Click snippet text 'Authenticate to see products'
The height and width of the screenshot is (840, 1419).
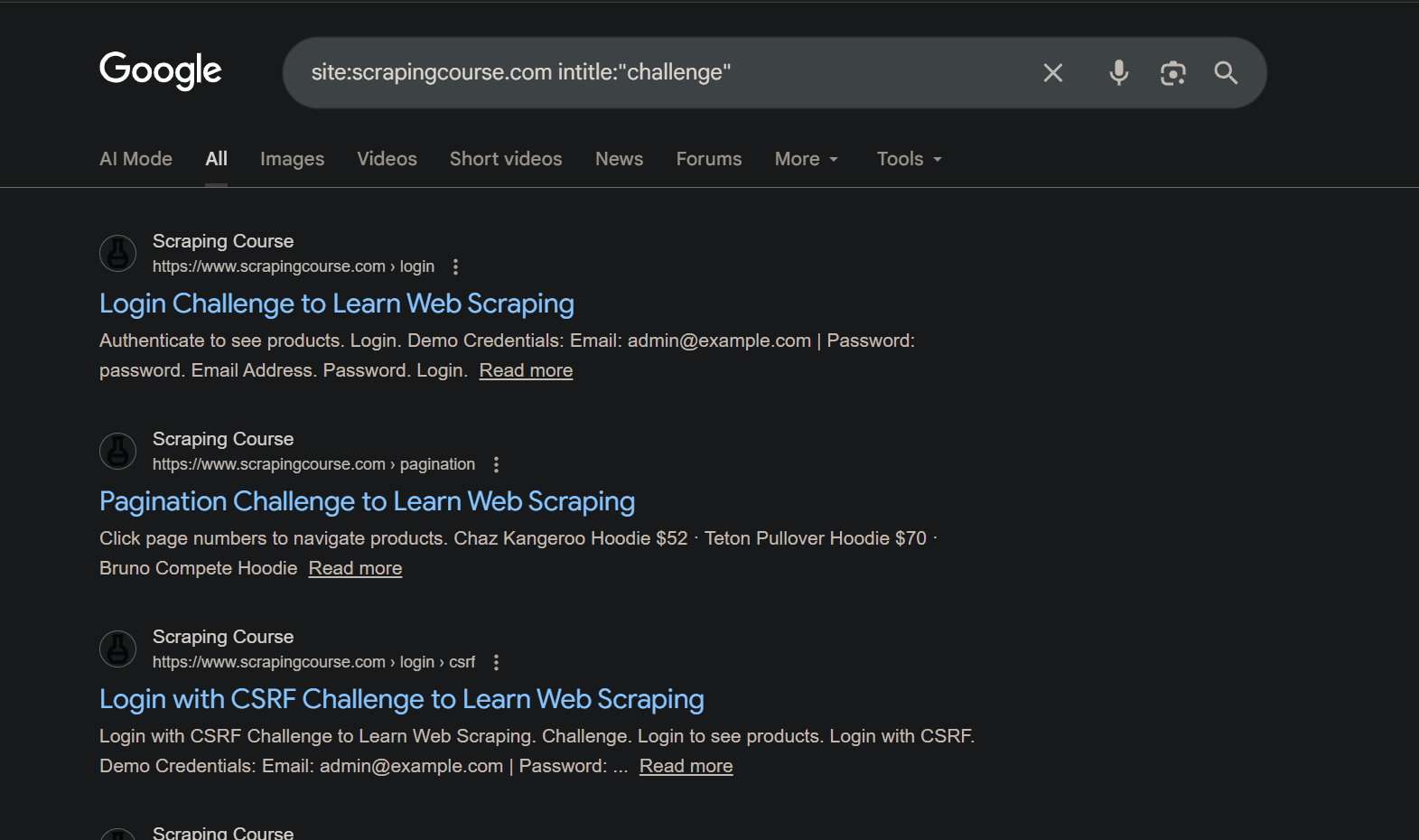coord(221,341)
